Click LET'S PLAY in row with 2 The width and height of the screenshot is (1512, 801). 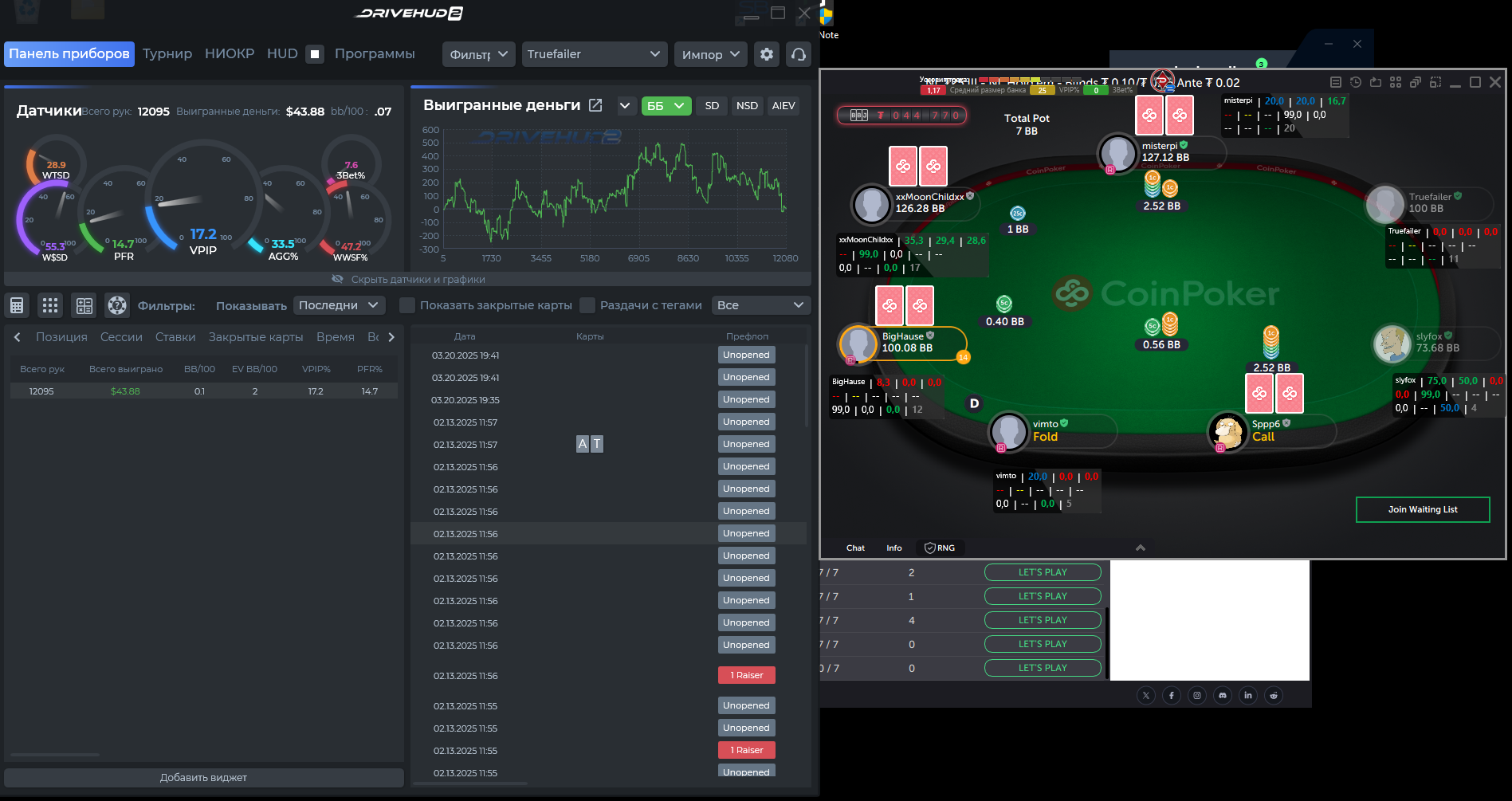click(1043, 572)
